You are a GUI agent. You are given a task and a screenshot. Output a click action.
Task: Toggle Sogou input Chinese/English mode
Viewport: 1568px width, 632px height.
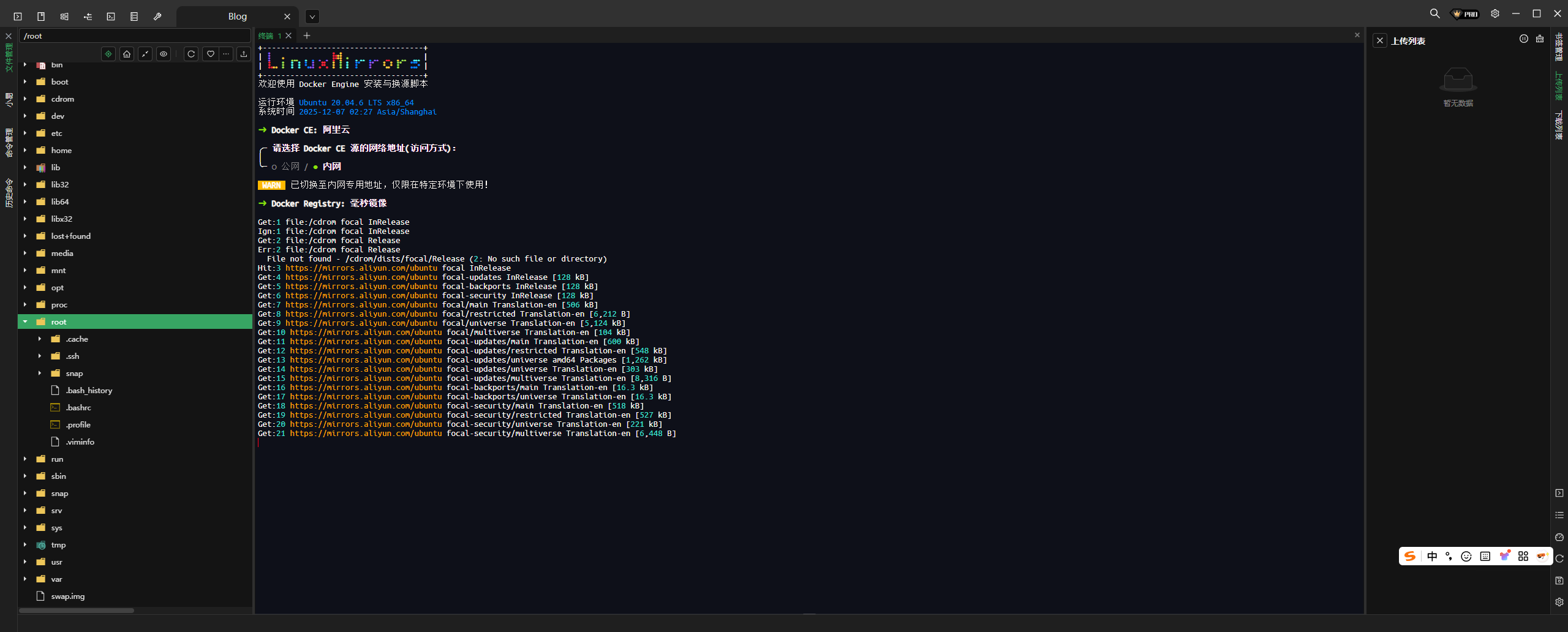click(x=1432, y=556)
